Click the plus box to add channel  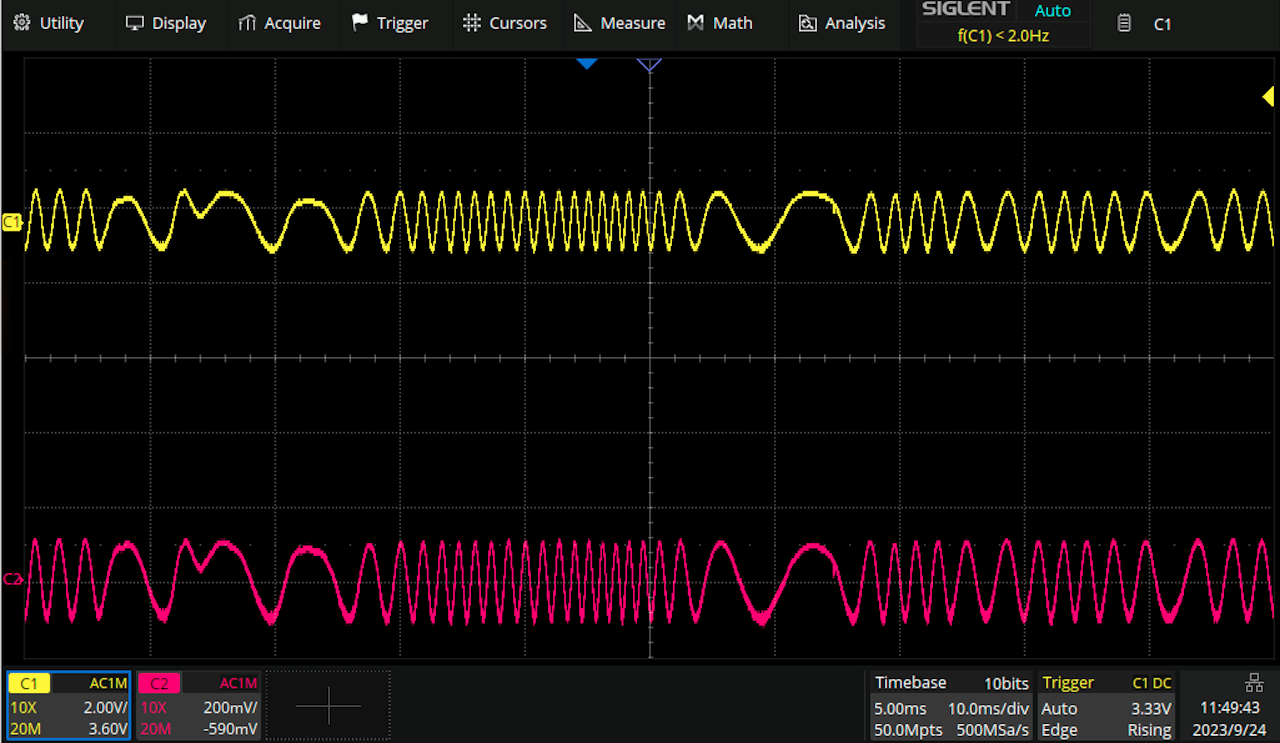pyautogui.click(x=328, y=705)
